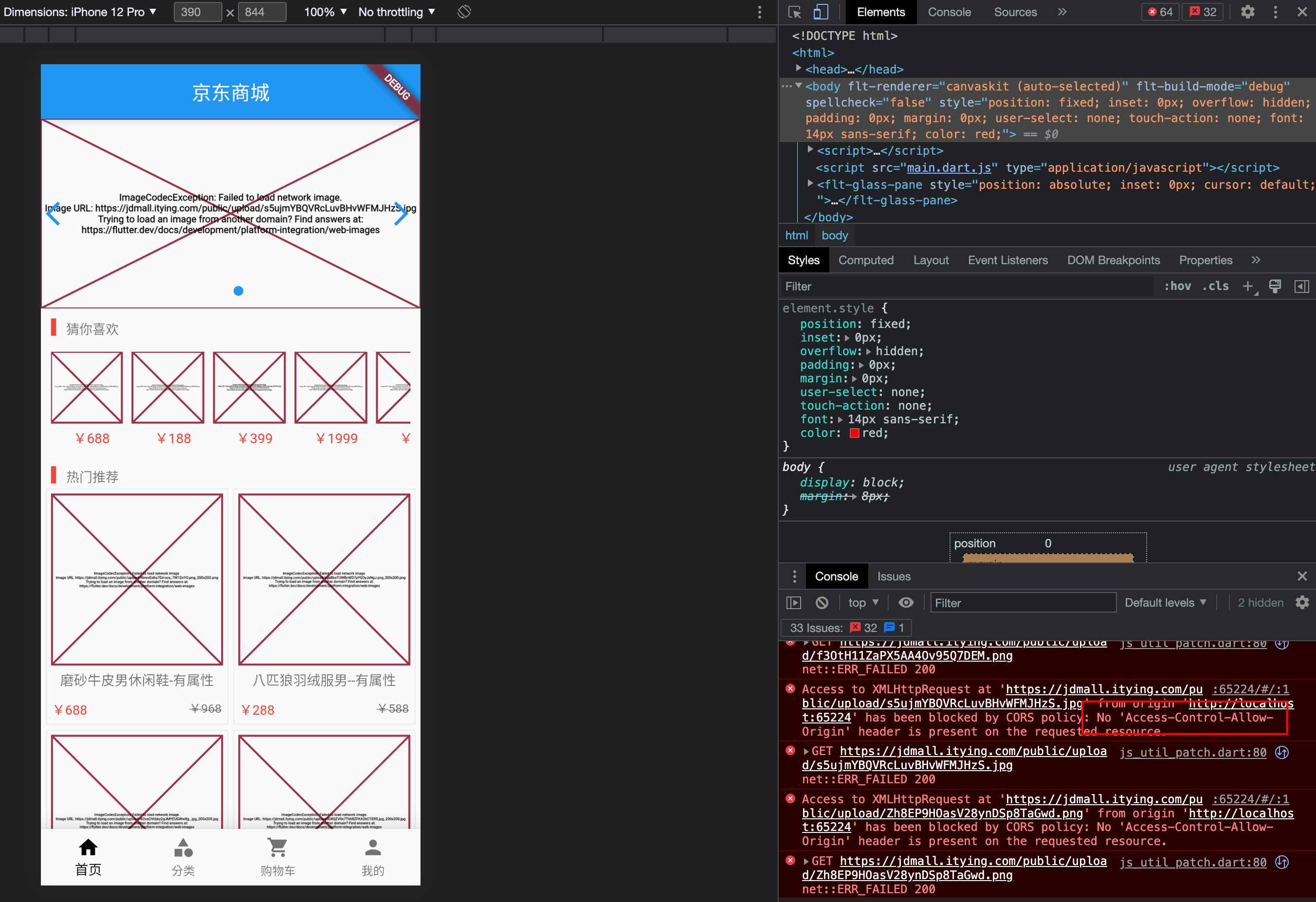Go to next carousel slide arrow
Image resolution: width=1316 pixels, height=902 pixels.
pyautogui.click(x=401, y=214)
